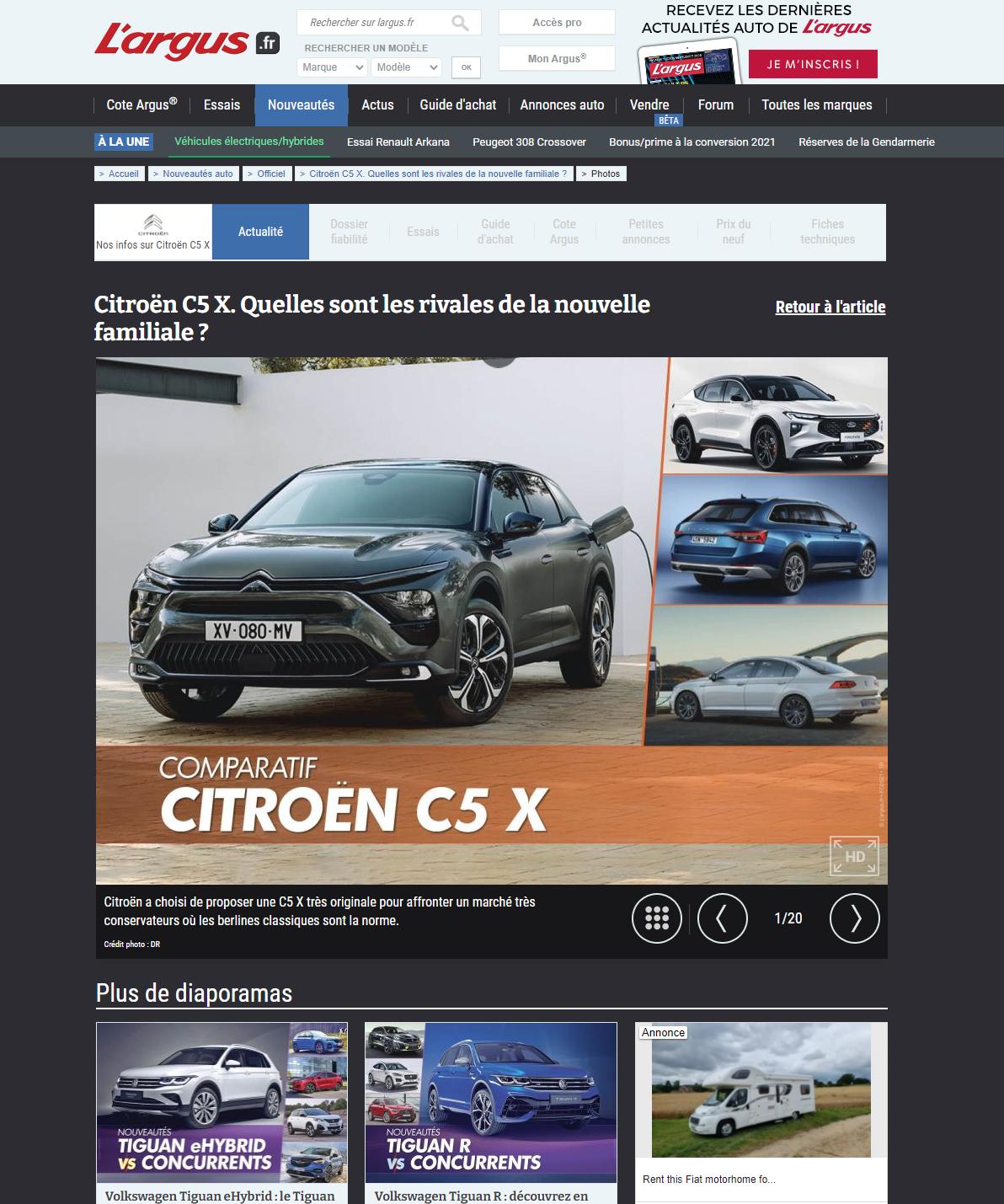Open the Cote Argus menu

(142, 105)
